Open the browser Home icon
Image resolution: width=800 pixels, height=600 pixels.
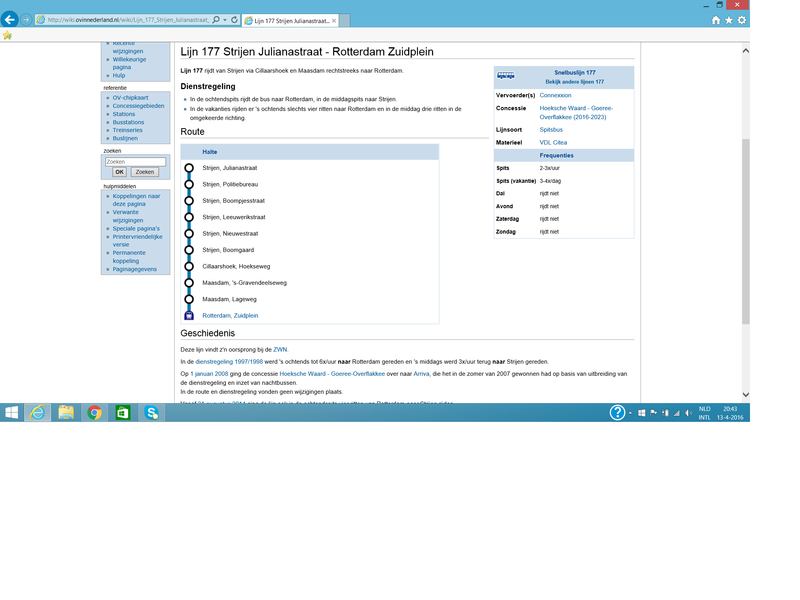click(x=716, y=20)
